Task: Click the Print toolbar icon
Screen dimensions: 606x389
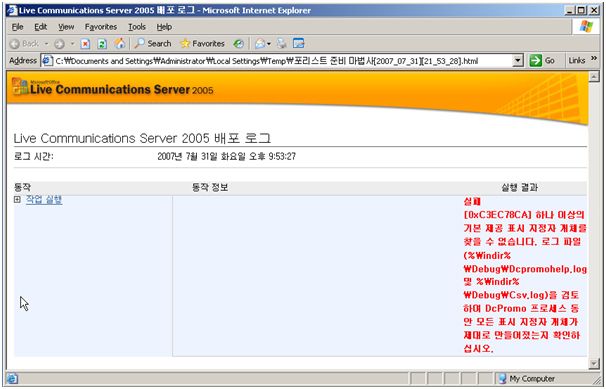Action: (x=282, y=44)
